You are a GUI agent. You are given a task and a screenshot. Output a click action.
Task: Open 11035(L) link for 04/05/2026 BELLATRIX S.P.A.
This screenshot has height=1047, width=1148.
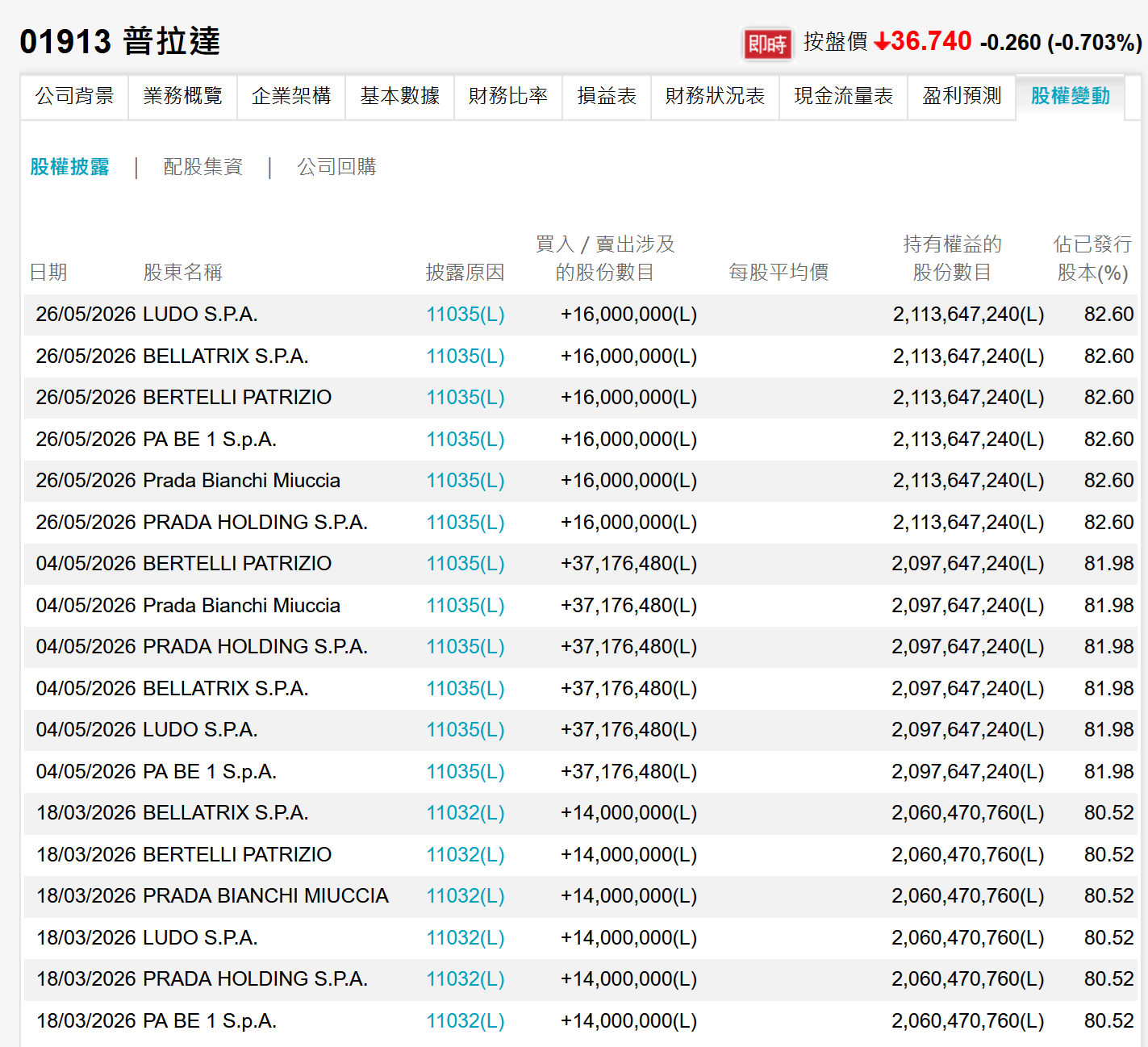(465, 689)
